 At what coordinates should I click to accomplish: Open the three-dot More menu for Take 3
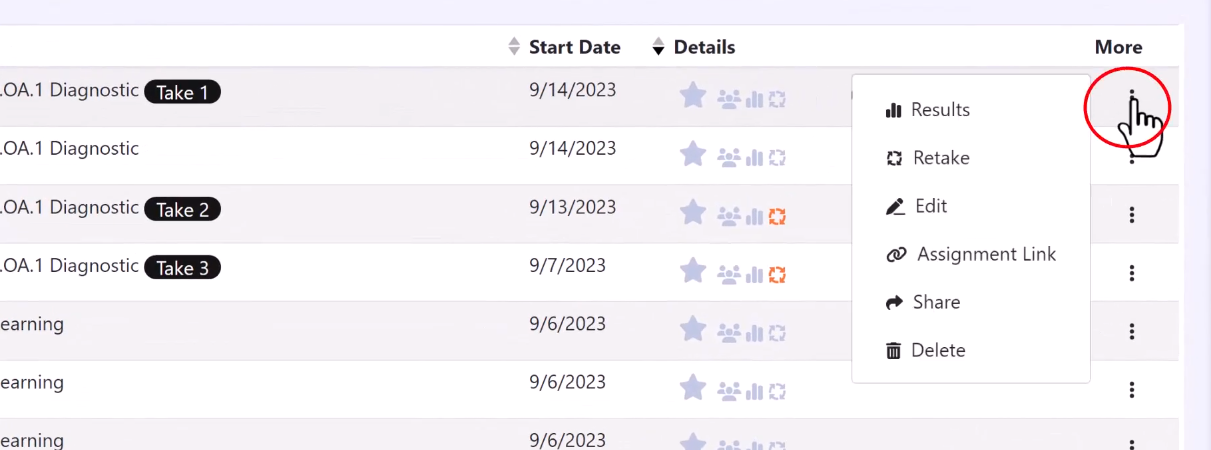(x=1132, y=272)
